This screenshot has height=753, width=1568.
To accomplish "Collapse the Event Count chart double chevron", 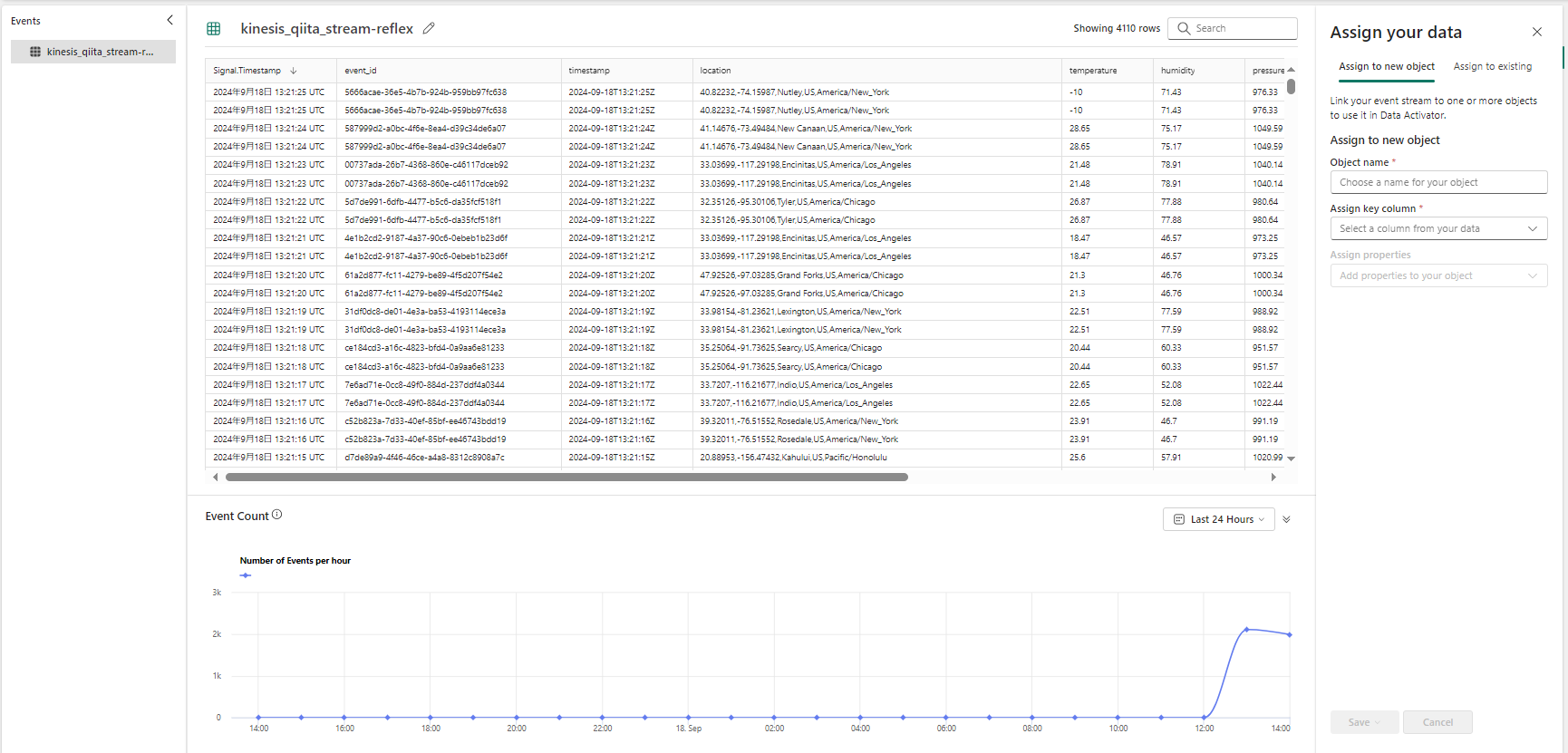I will point(1286,519).
